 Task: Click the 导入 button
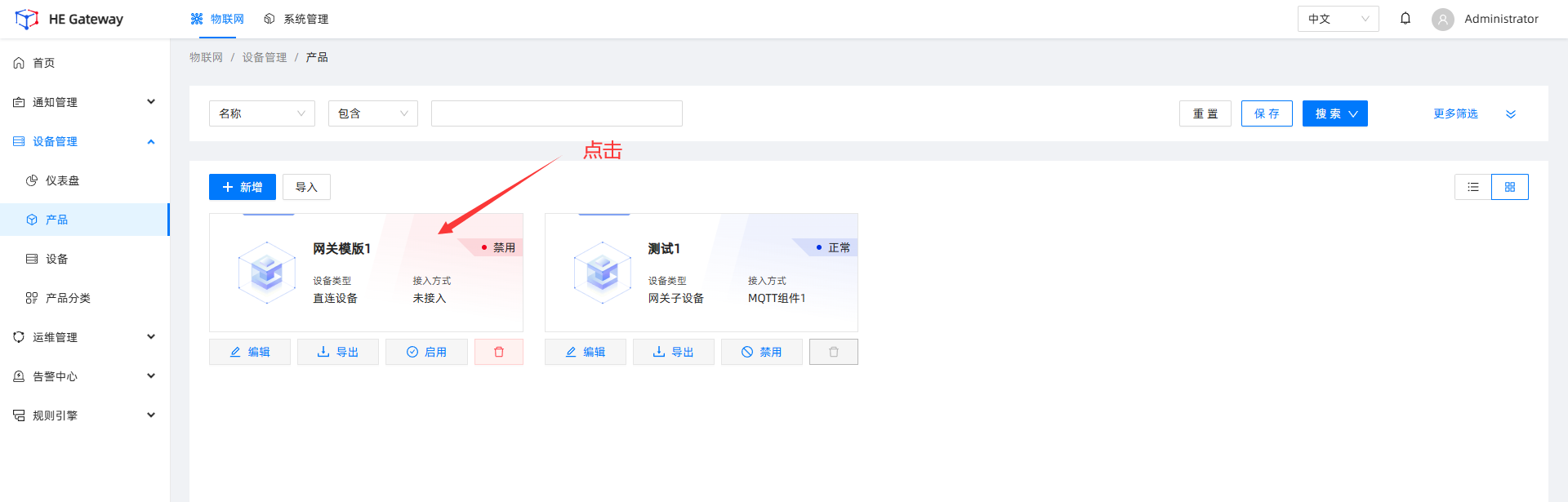(x=306, y=187)
